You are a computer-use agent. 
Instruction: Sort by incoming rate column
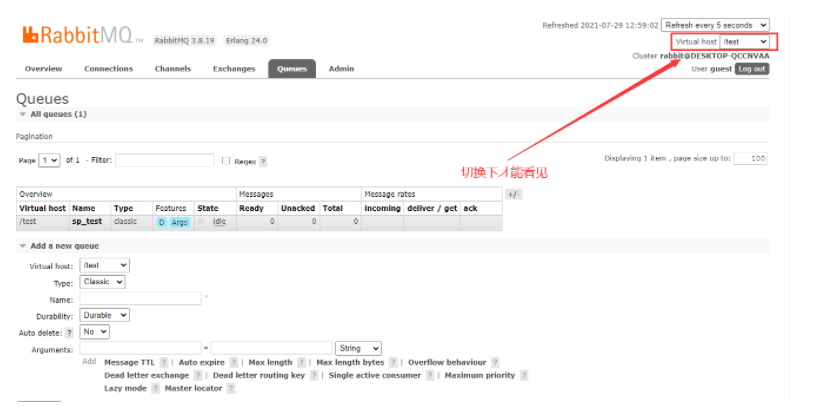click(382, 208)
